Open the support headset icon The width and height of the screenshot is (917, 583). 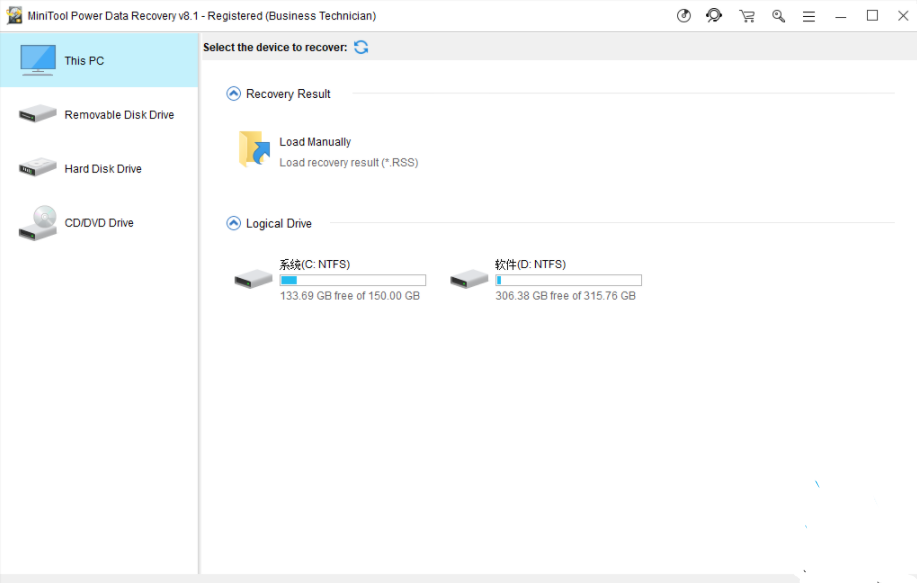click(714, 15)
